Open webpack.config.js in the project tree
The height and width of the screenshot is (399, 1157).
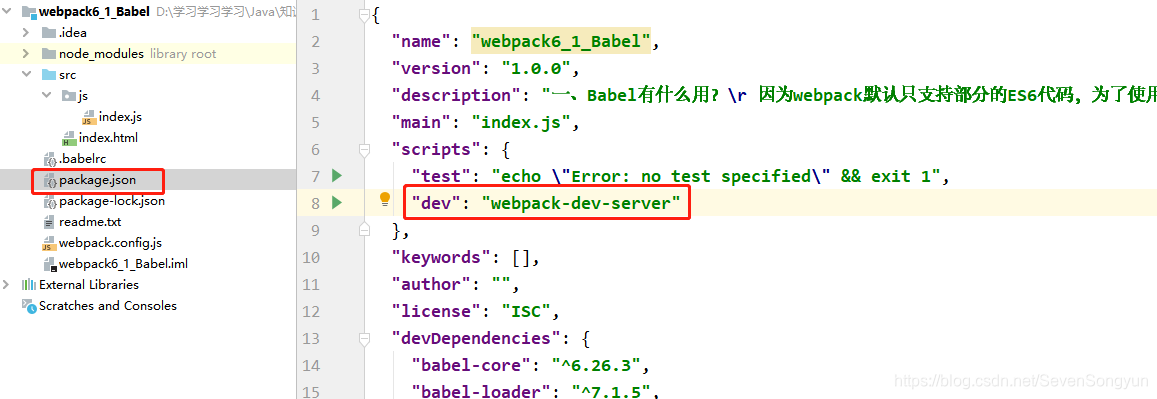110,243
